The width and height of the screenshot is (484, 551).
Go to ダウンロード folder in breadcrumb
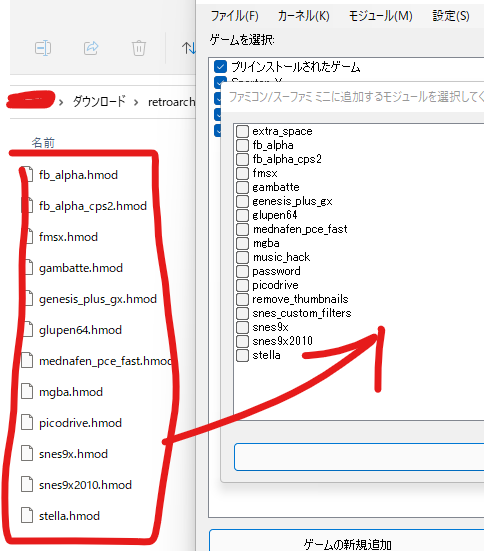tap(99, 102)
